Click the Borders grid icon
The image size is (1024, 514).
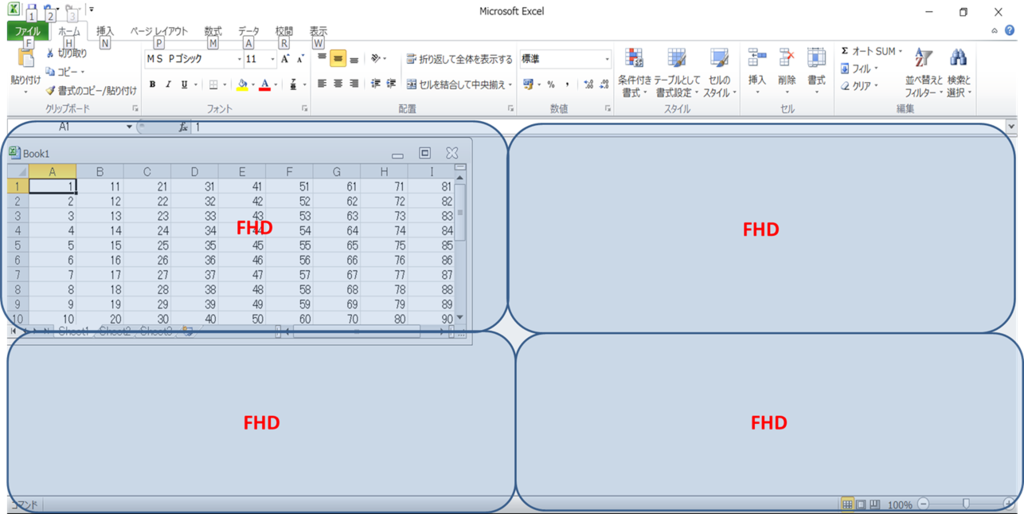pyautogui.click(x=213, y=84)
